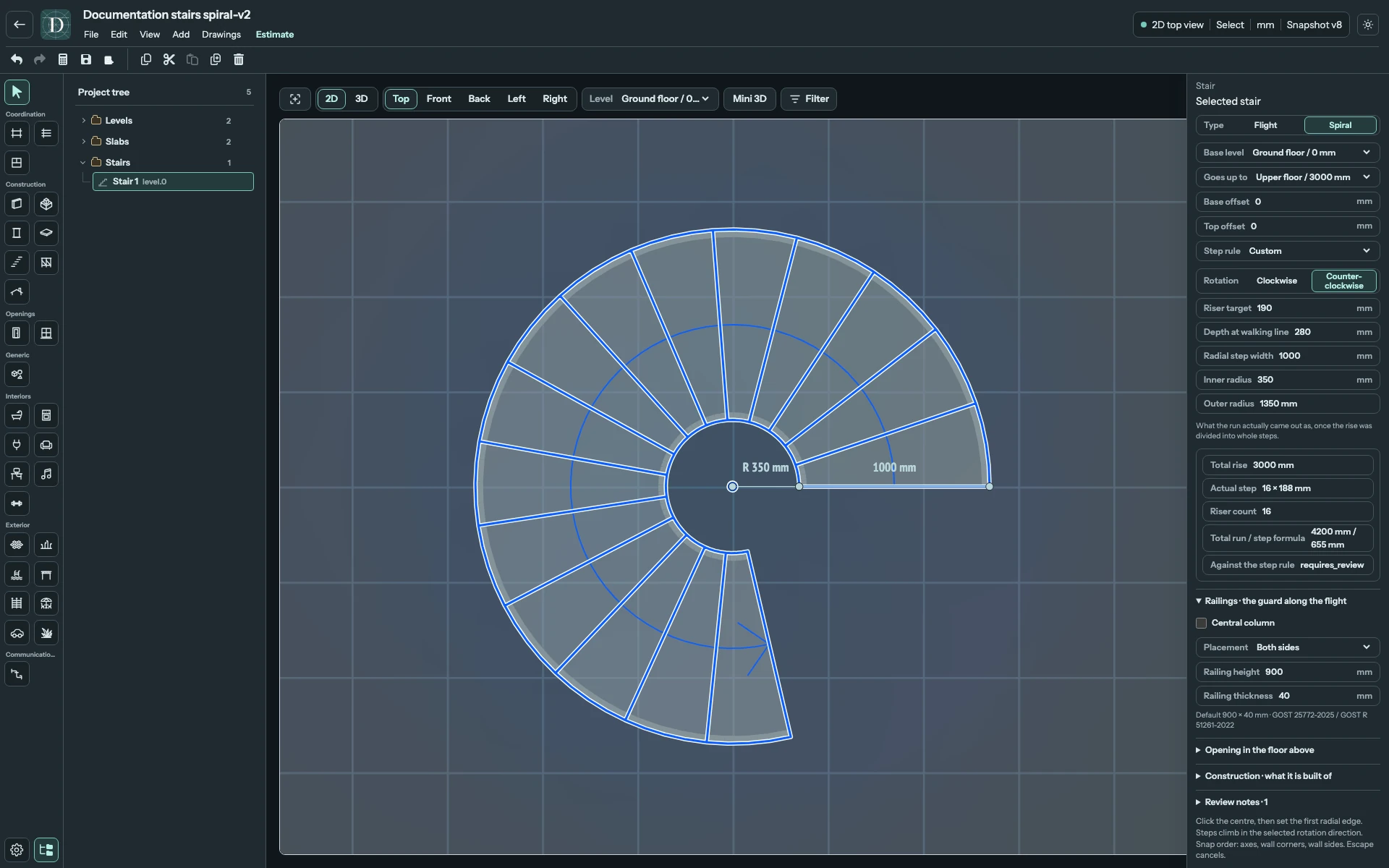Collapse the Stairs folder in the project tree
The width and height of the screenshot is (1389, 868).
(x=83, y=163)
